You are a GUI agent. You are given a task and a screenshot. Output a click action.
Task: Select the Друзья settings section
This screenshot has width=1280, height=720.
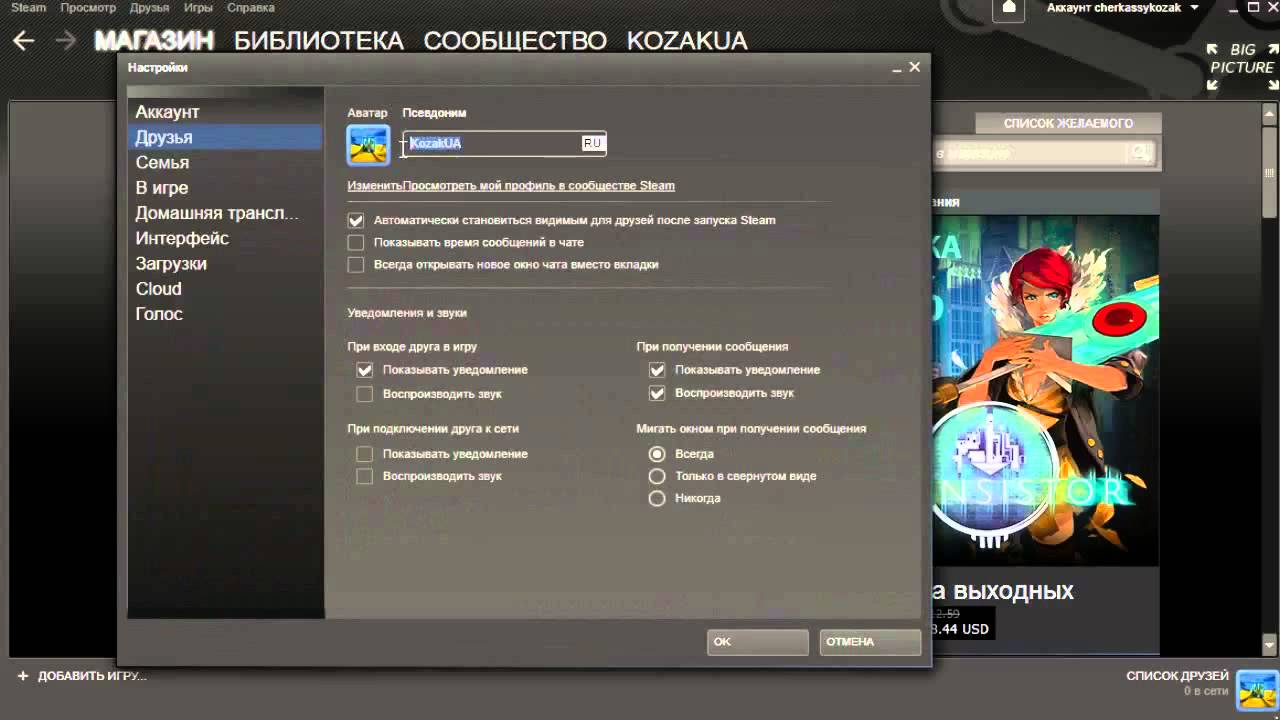pos(225,137)
